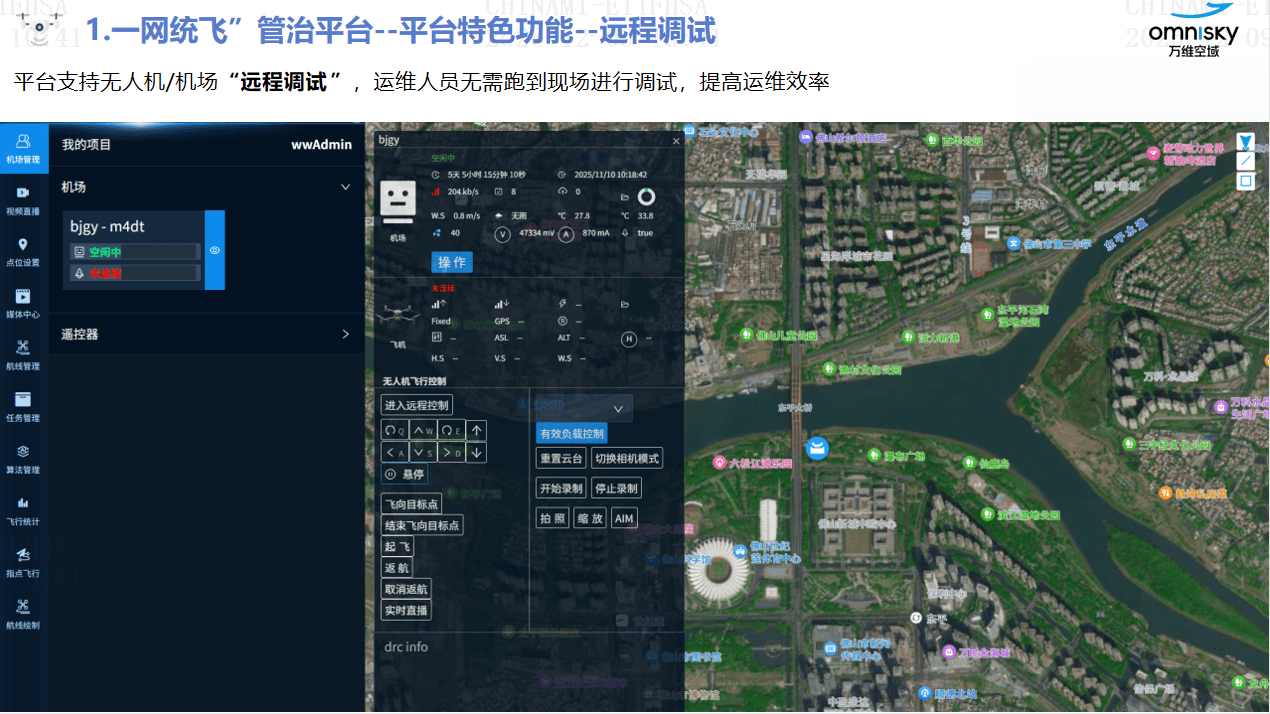Viewport: 1270px width, 714px height.
Task: Click 有效负载控制 payload control toggle
Action: click(571, 433)
